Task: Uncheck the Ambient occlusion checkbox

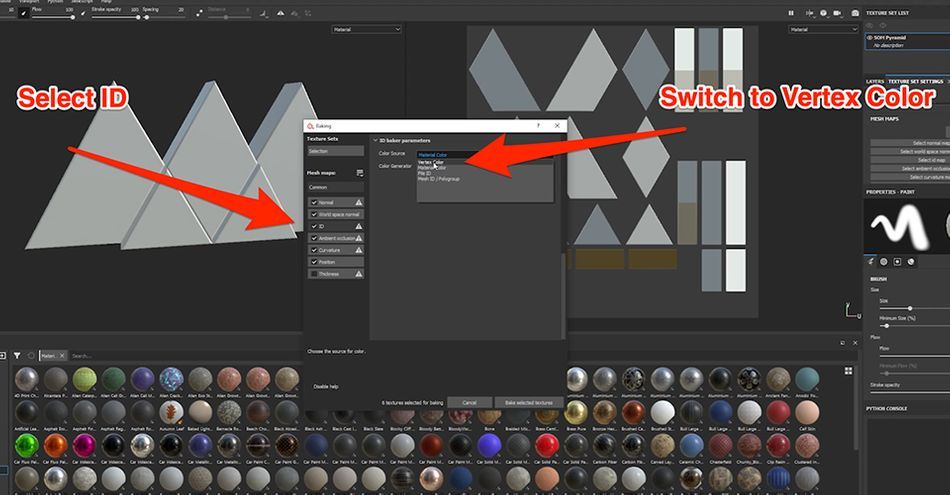Action: tap(314, 238)
